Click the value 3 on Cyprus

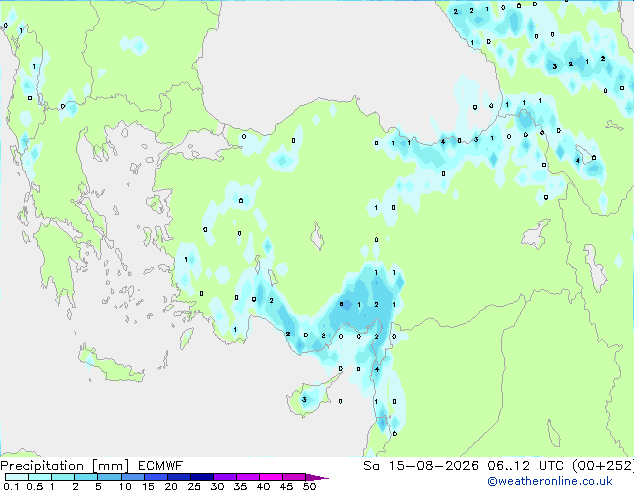tap(304, 400)
